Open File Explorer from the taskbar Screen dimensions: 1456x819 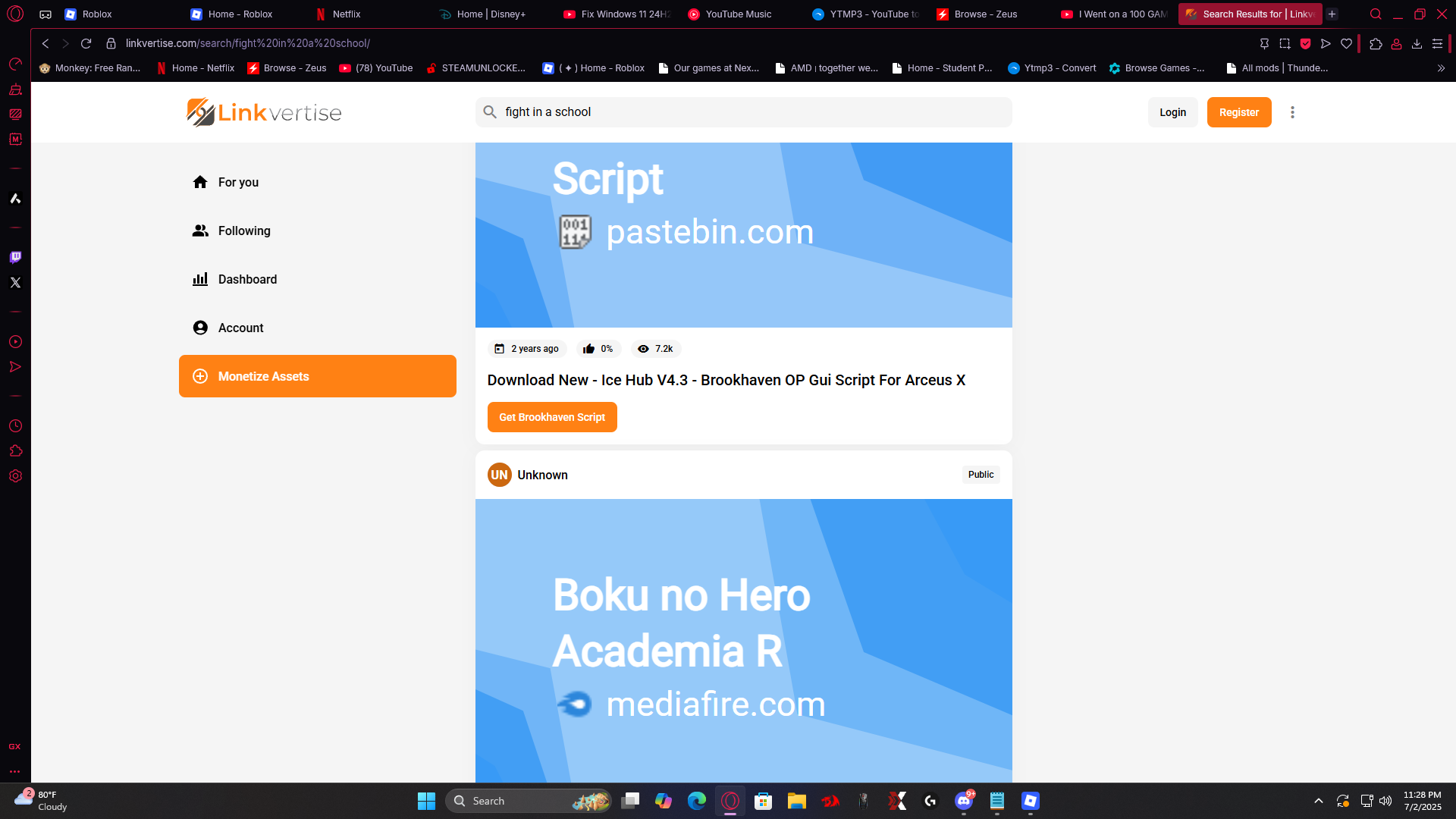796,801
